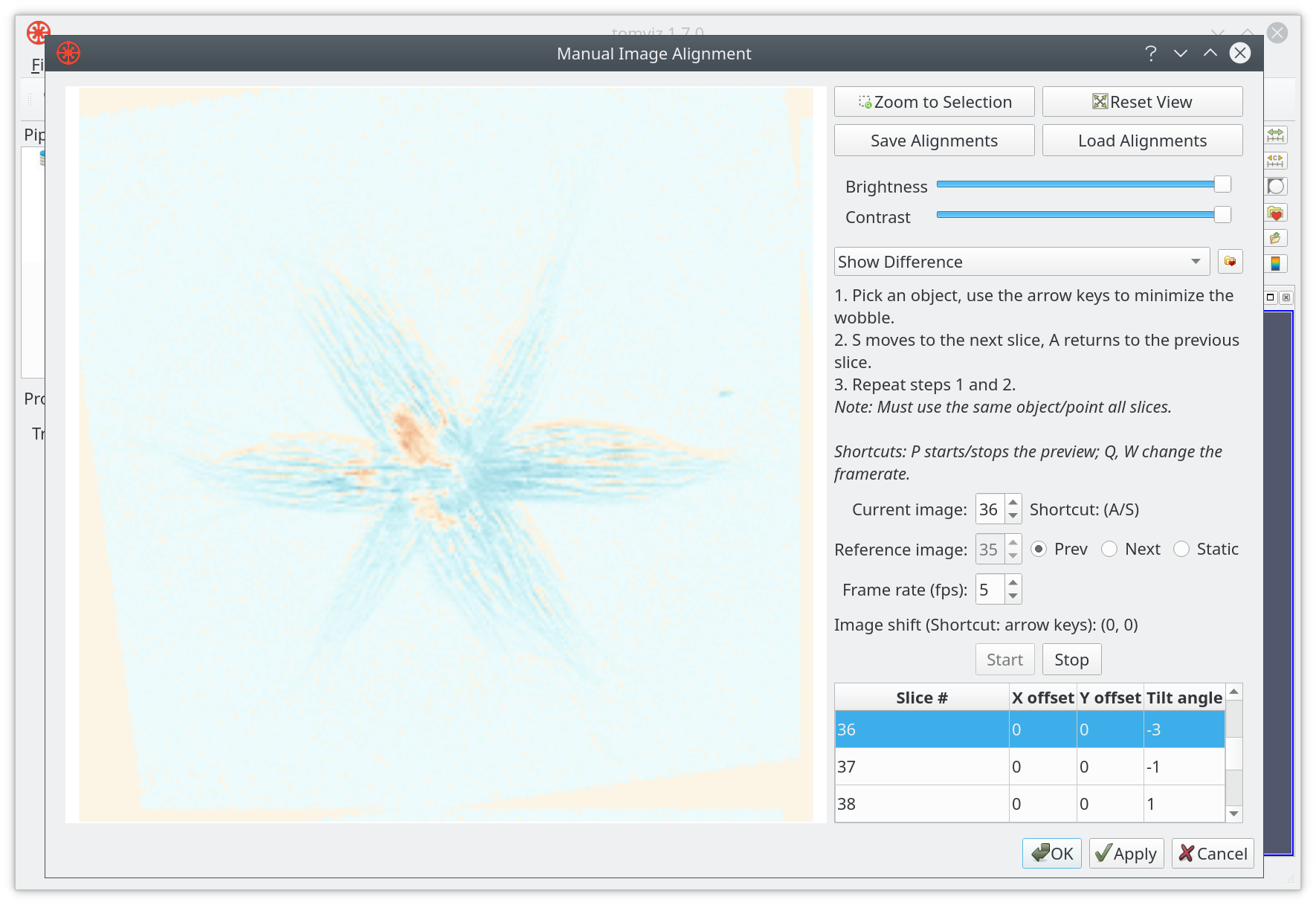
Task: Click the color preset favorites icon beside Show Difference
Action: click(x=1230, y=262)
